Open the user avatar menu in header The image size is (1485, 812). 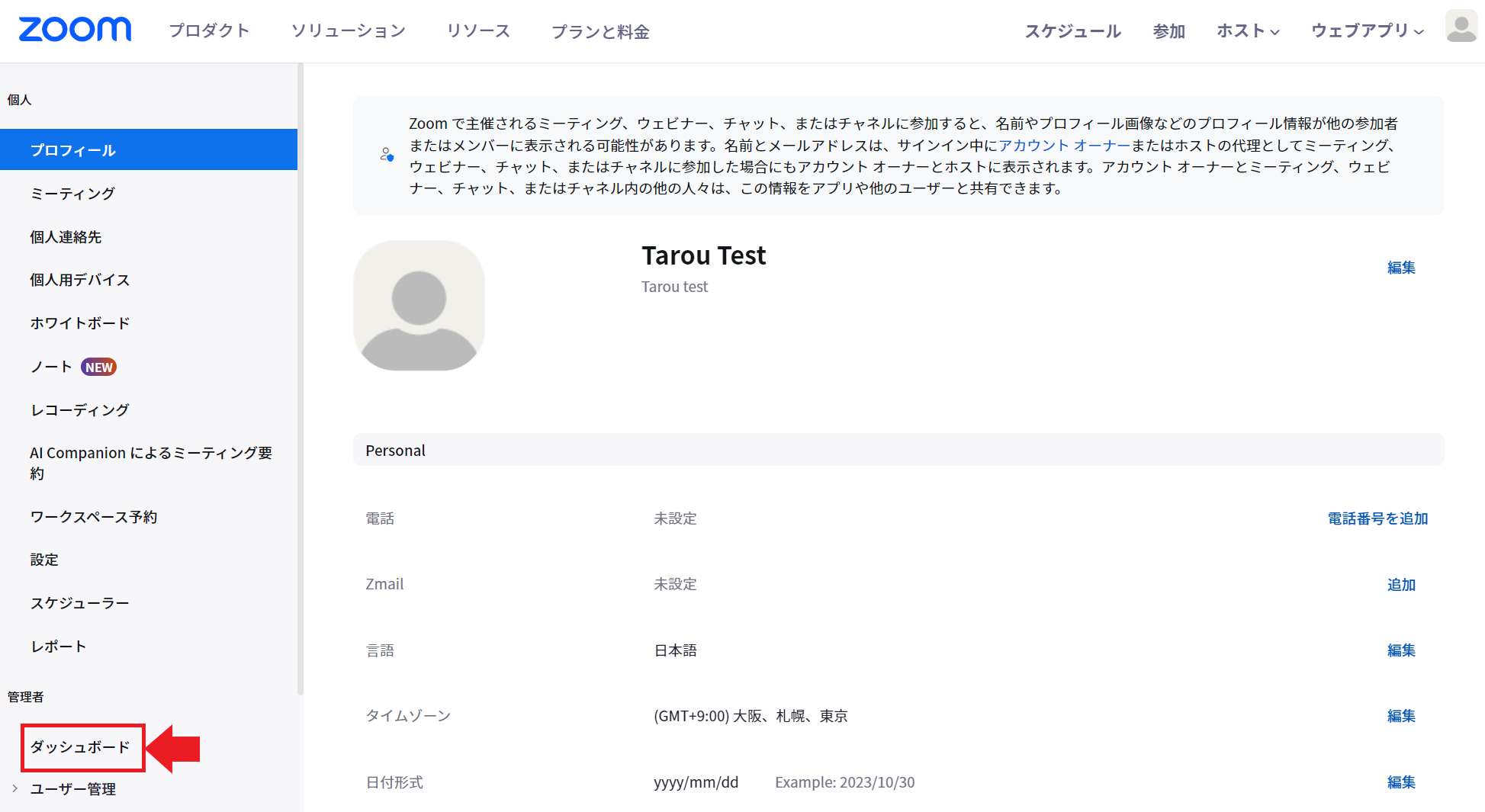(1461, 27)
